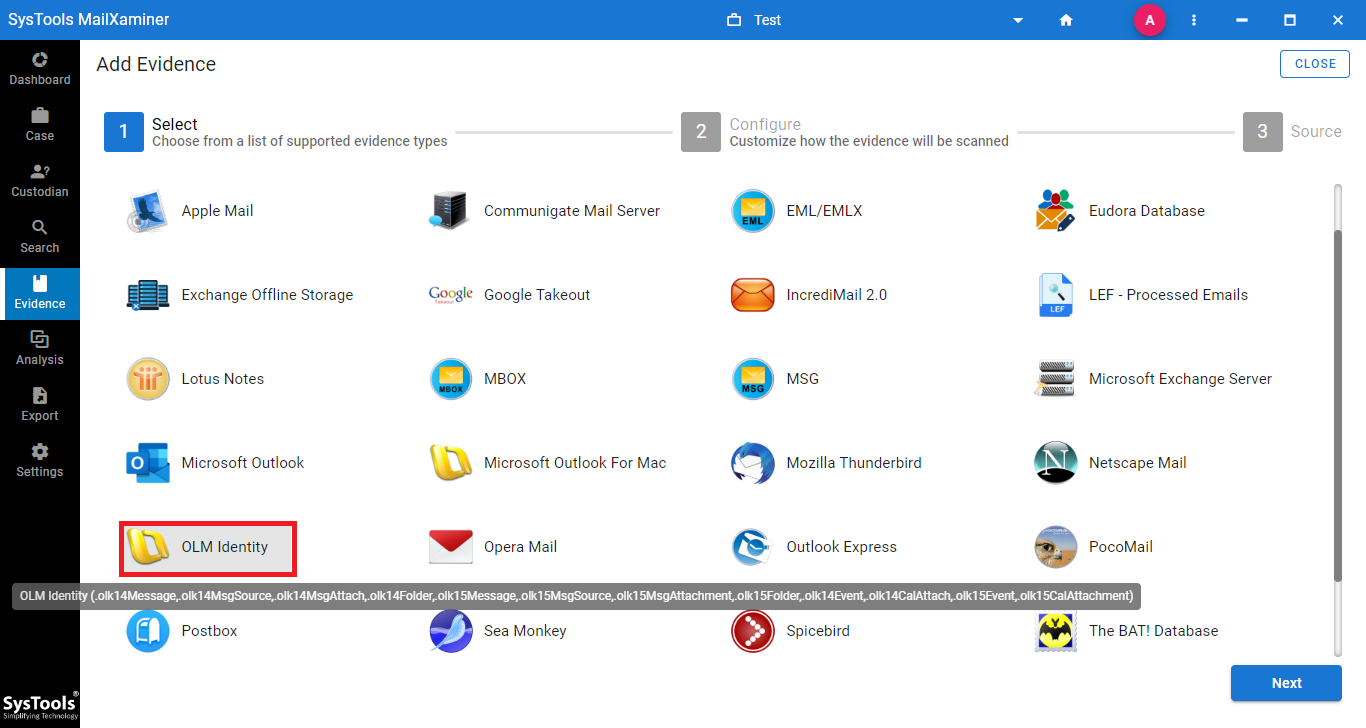Select Microsoft Outlook For Mac icon
The image size is (1366, 728).
450,463
